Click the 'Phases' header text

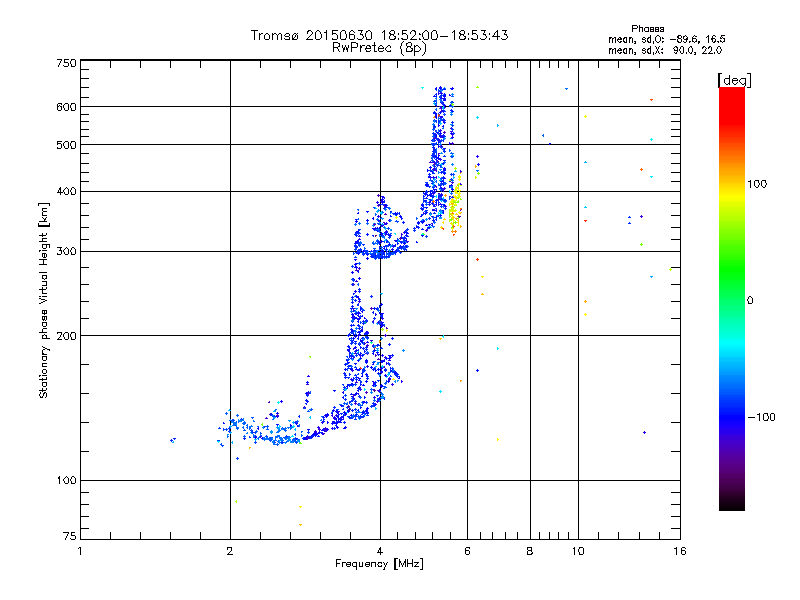coord(647,29)
